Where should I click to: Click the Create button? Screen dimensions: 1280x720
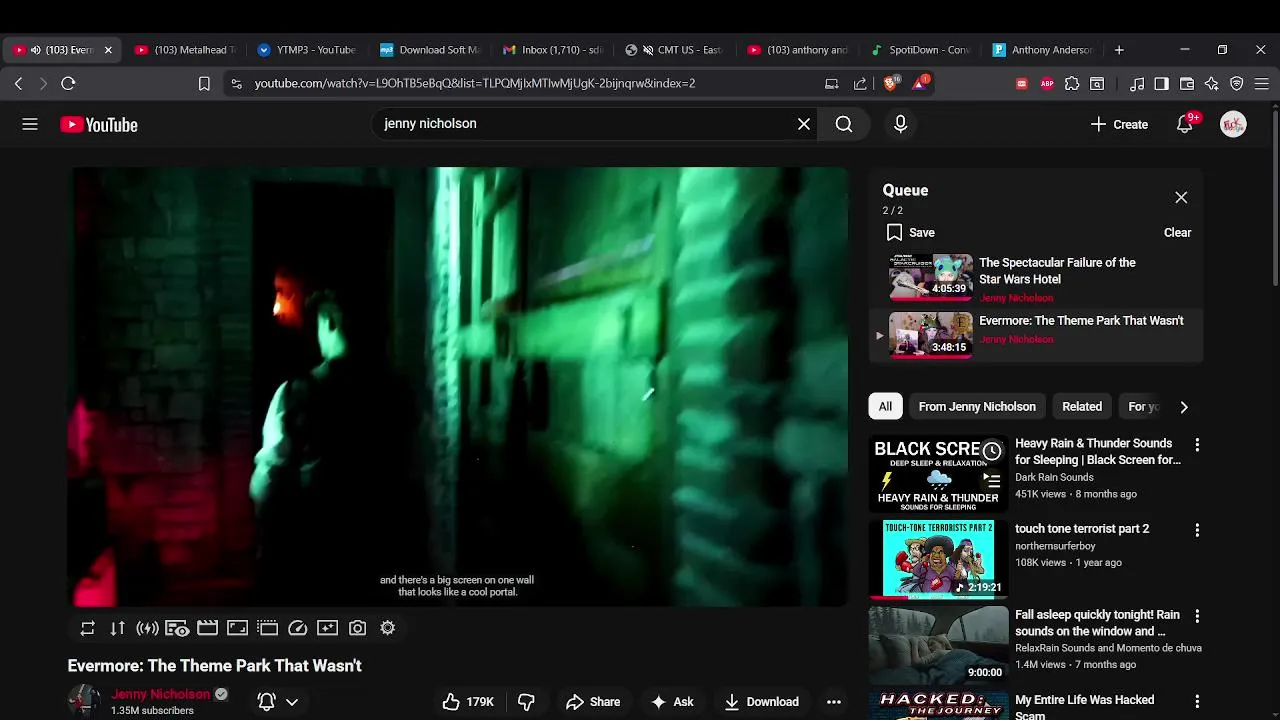[1119, 124]
